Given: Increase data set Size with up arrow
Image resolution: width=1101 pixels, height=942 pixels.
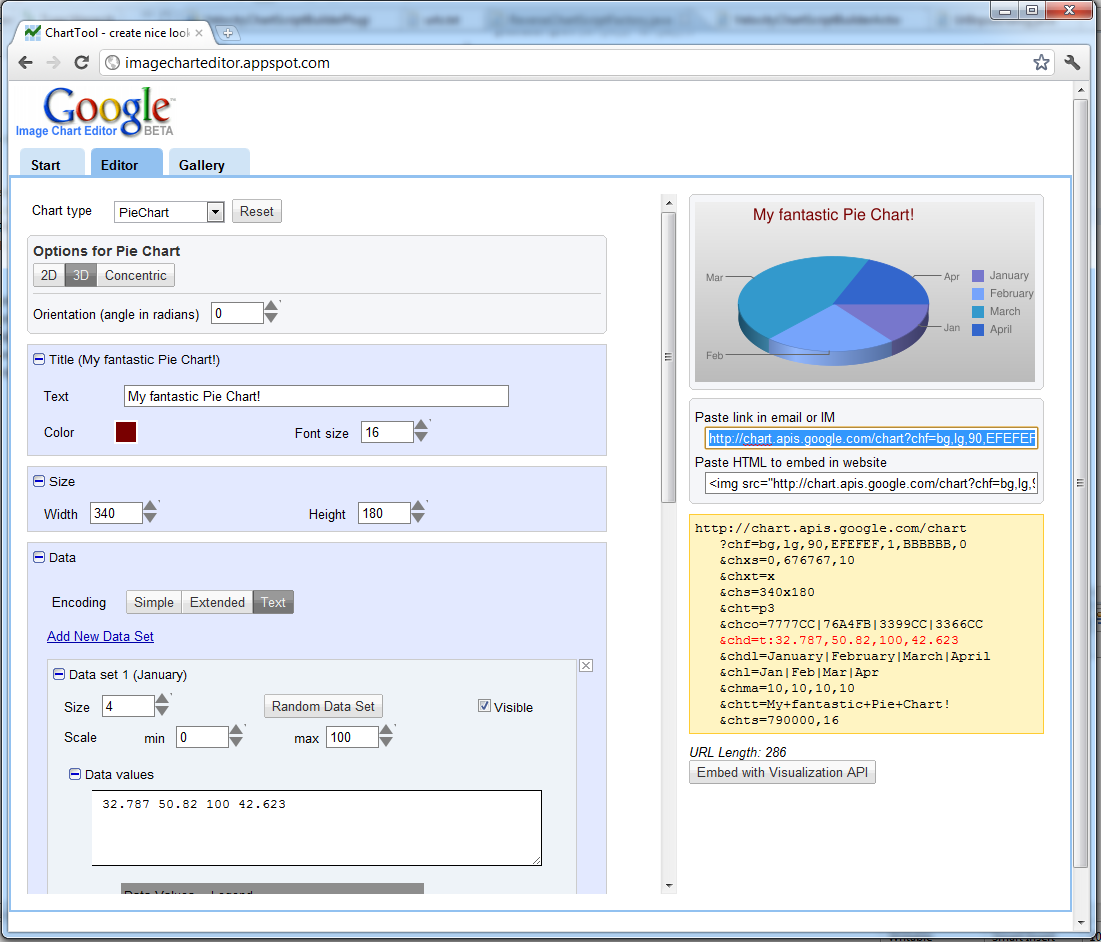Looking at the screenshot, I should tap(161, 699).
